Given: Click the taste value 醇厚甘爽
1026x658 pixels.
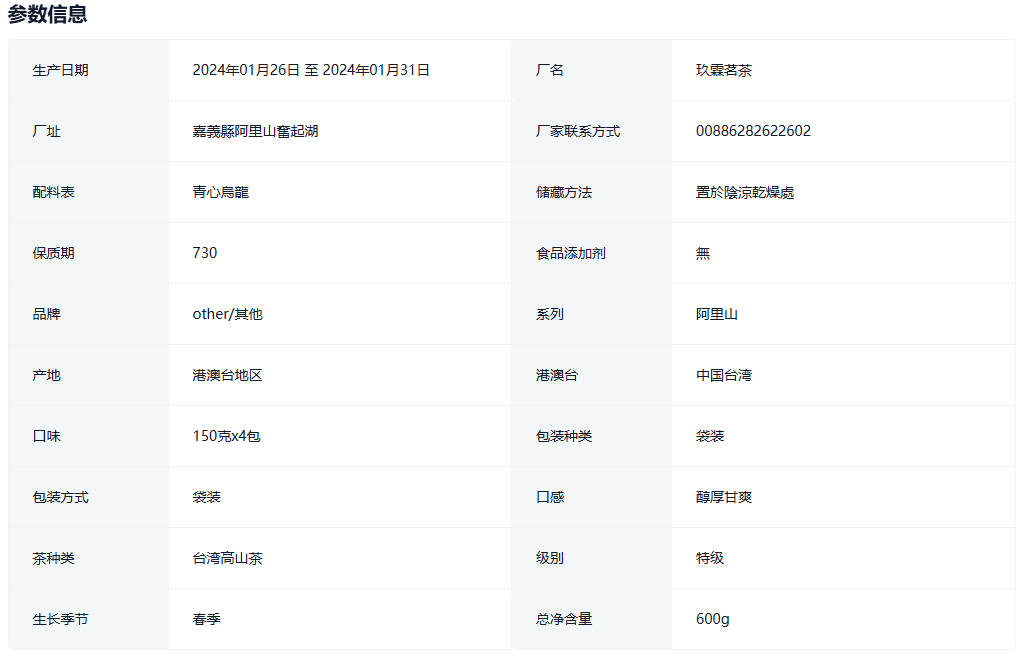Looking at the screenshot, I should [723, 497].
